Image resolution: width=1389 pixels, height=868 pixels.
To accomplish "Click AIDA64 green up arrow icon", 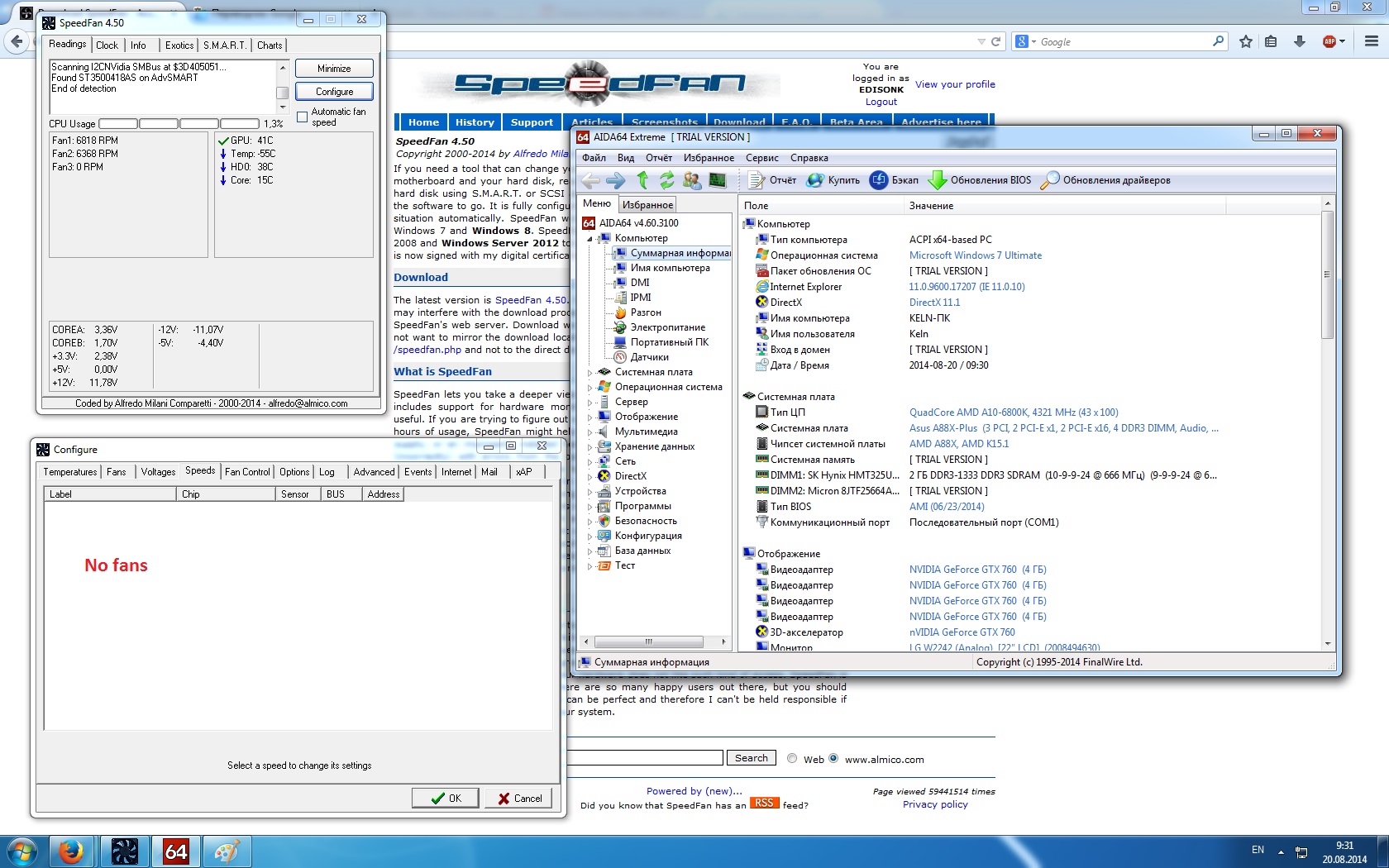I will tap(642, 180).
